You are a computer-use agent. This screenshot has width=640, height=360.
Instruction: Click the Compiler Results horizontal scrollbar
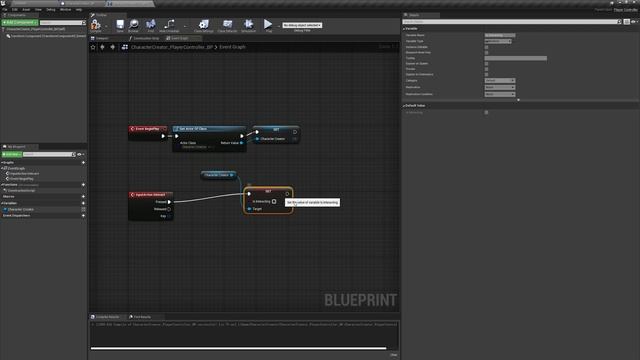click(238, 349)
